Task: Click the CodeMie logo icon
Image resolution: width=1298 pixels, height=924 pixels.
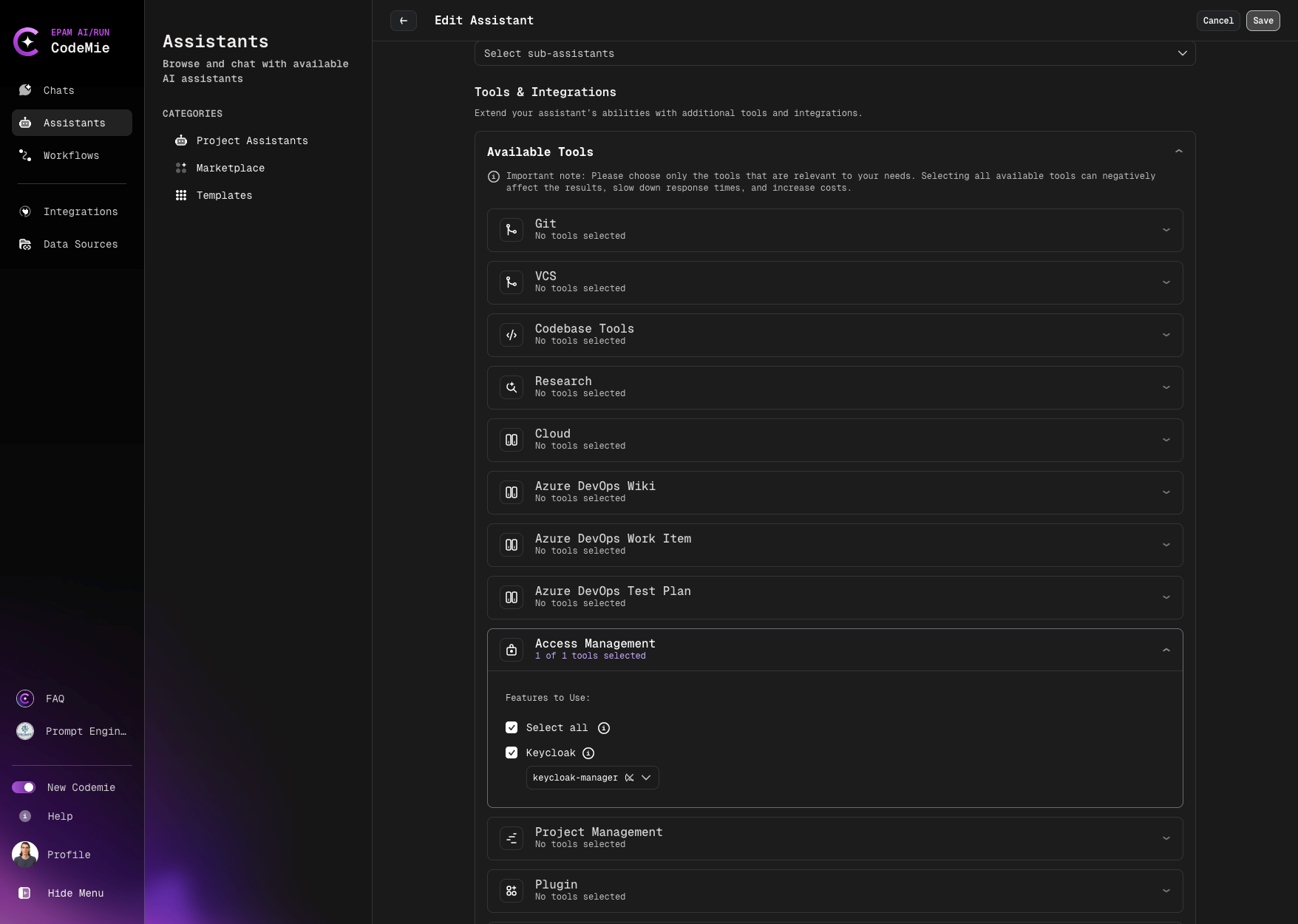Action: 27,41
